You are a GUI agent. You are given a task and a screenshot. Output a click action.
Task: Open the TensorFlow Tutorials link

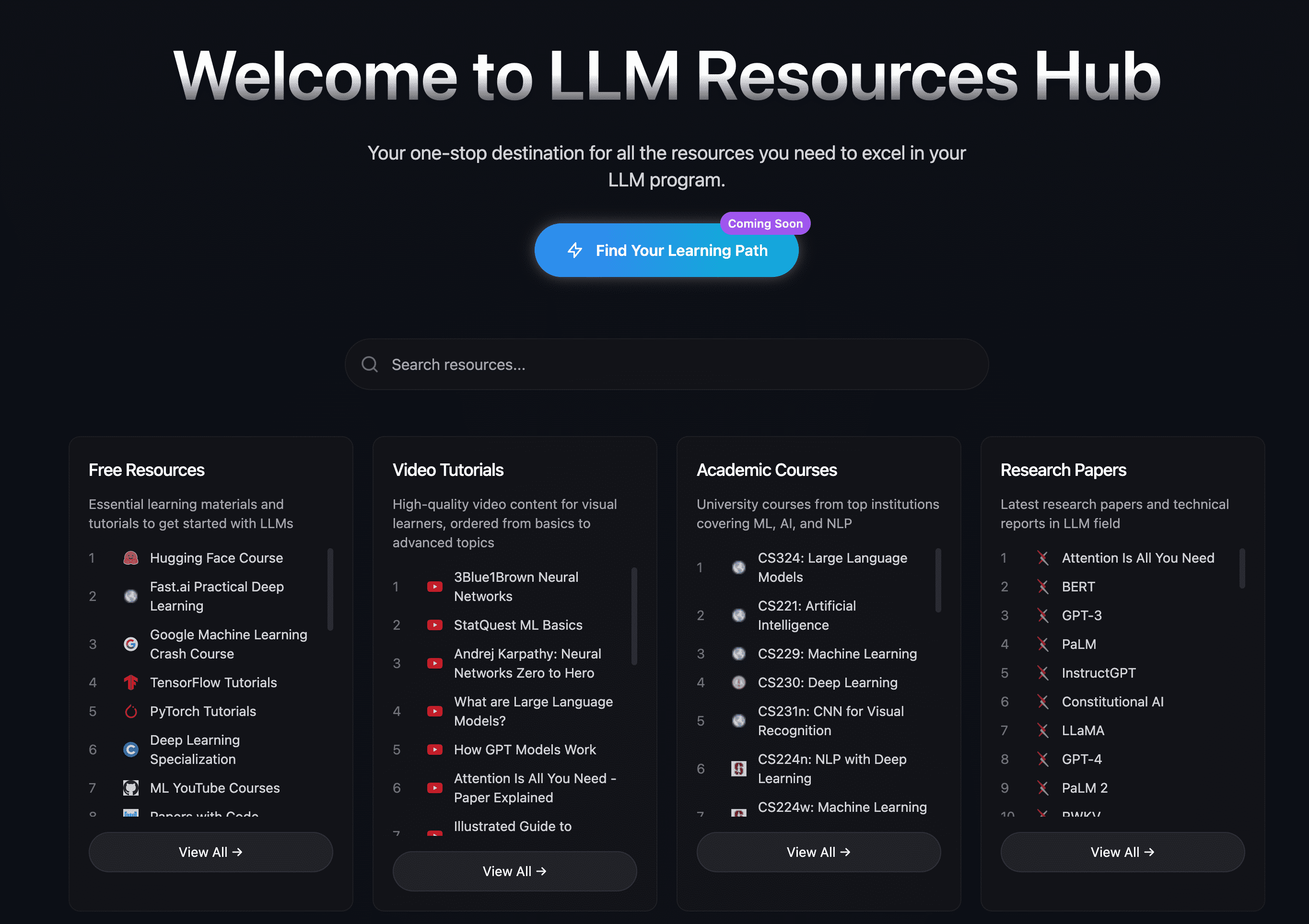(x=213, y=682)
